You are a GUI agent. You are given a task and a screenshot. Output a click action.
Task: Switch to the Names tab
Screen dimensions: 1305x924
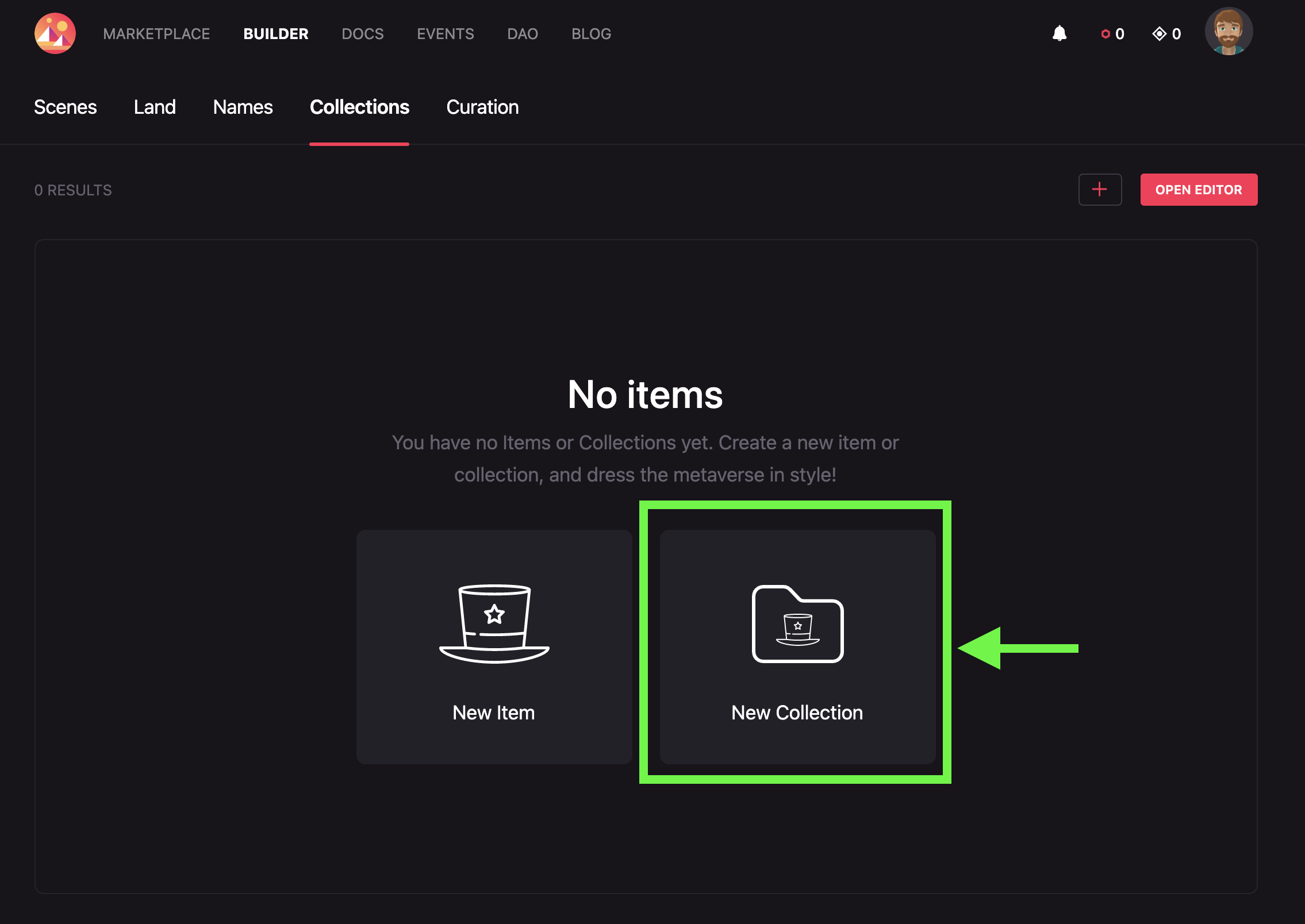click(243, 107)
